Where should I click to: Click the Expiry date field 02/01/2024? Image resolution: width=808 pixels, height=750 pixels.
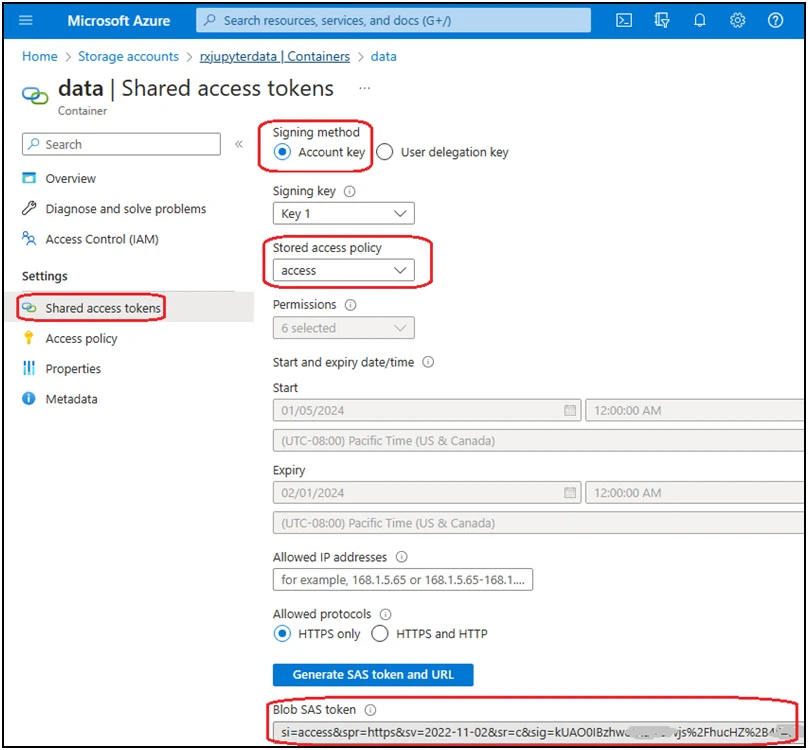(x=427, y=492)
